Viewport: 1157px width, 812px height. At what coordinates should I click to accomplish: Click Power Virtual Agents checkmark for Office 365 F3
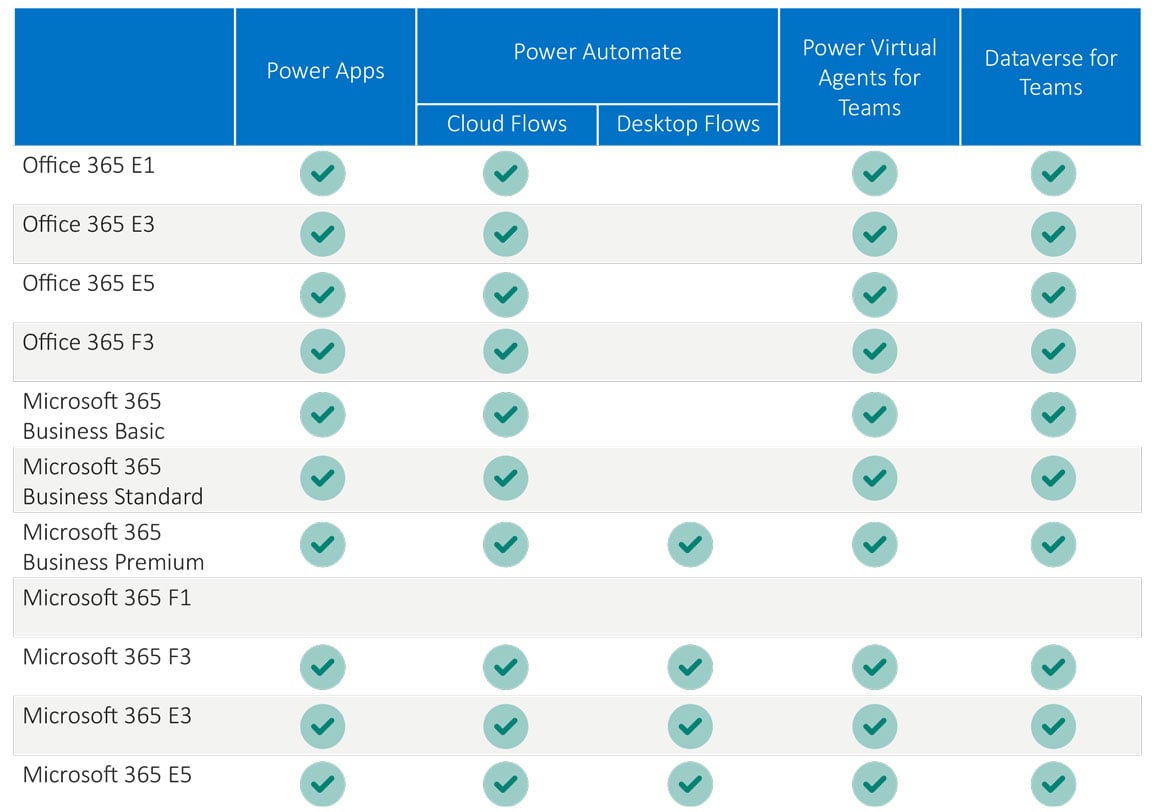874,351
